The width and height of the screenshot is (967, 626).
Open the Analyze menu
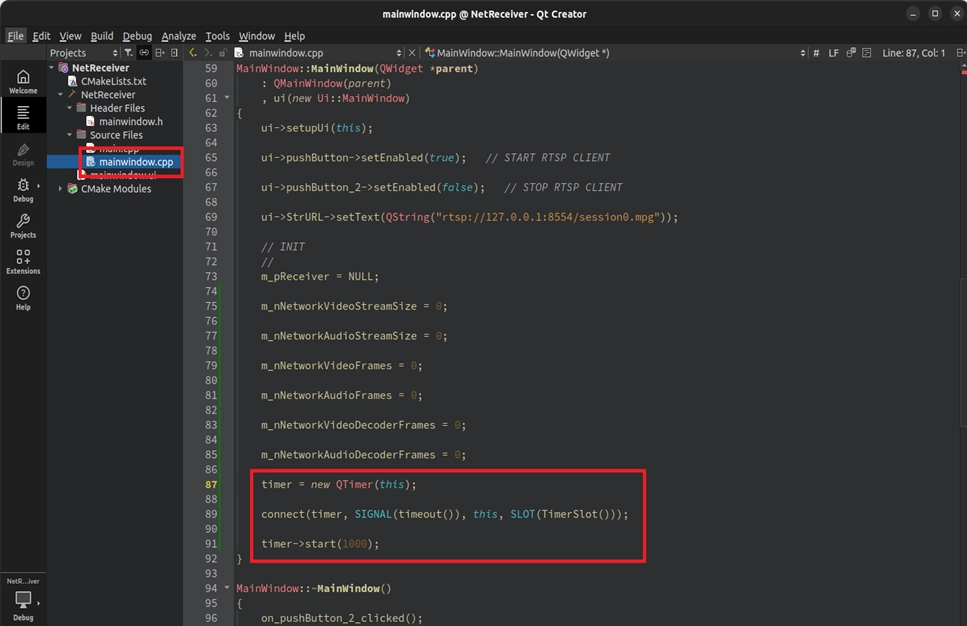tap(179, 36)
